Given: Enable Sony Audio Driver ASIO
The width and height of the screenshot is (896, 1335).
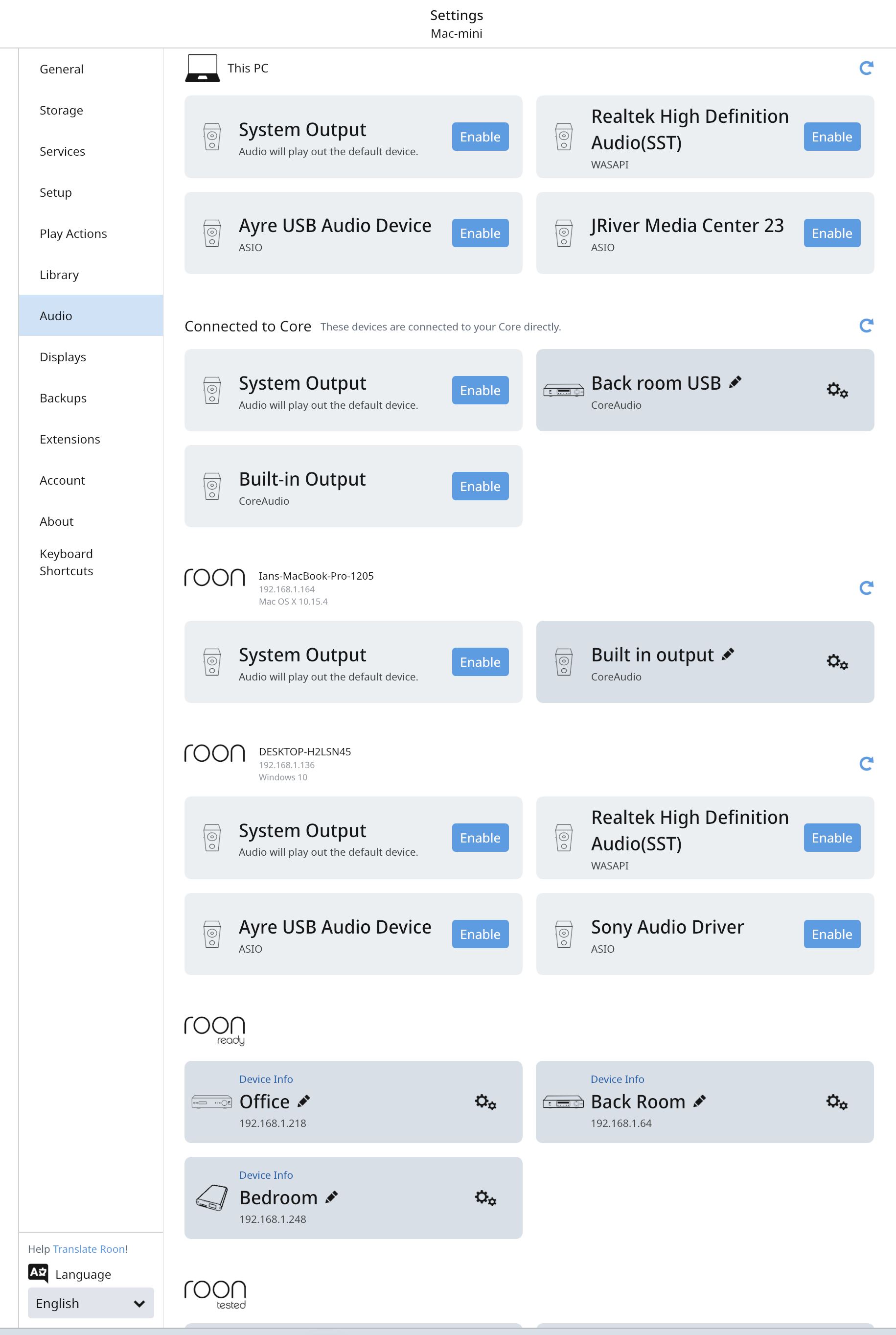Looking at the screenshot, I should [x=832, y=935].
